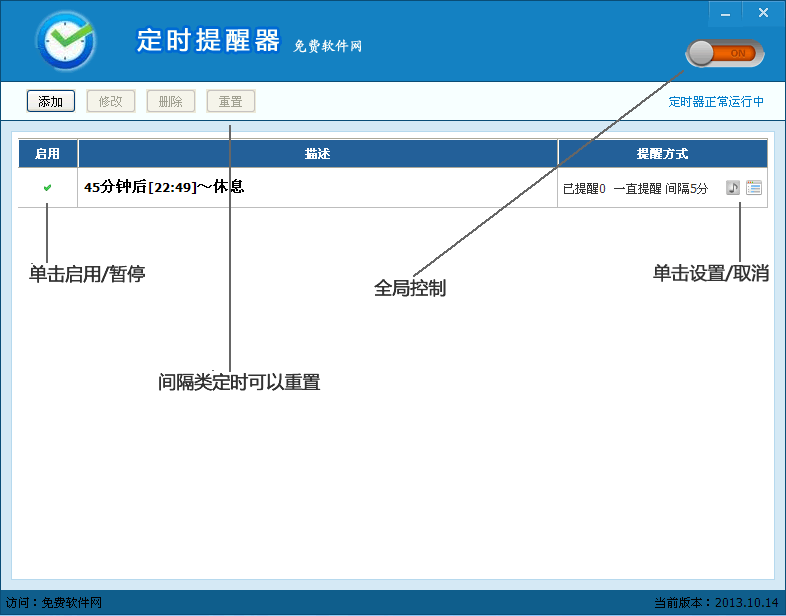786x616 pixels.
Task: Click the 当前版本 2013.10.14 version label
Action: (x=715, y=603)
